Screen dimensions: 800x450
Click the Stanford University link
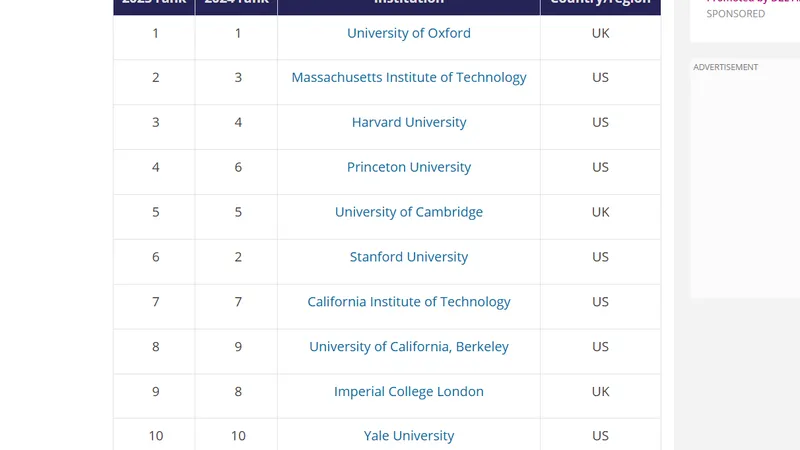(x=409, y=257)
